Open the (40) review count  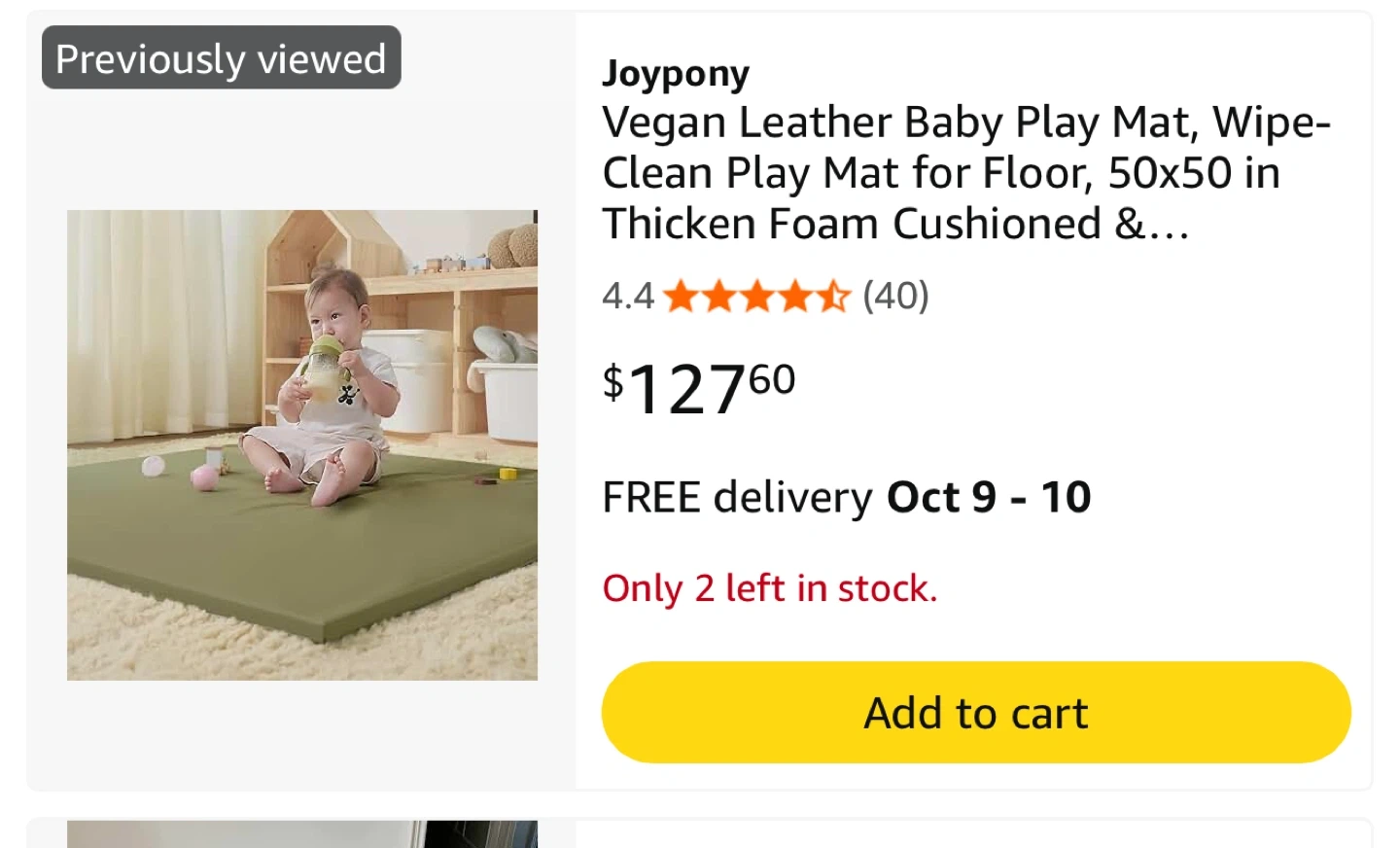point(895,296)
